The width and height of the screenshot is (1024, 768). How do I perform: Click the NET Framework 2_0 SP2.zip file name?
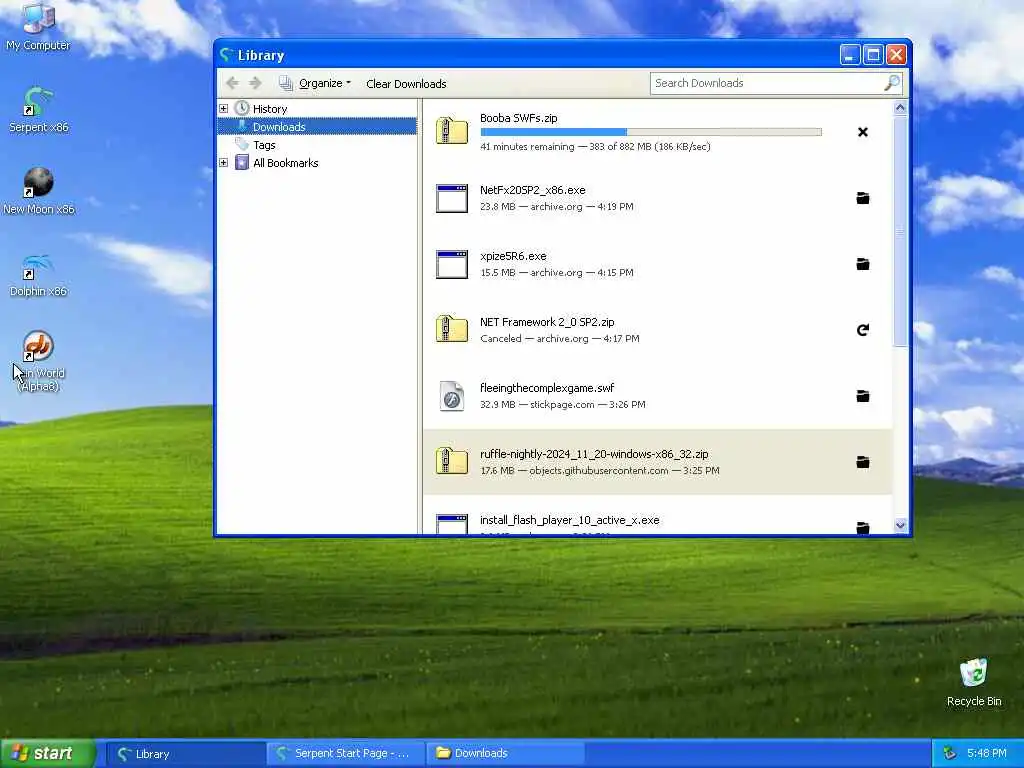pos(547,322)
